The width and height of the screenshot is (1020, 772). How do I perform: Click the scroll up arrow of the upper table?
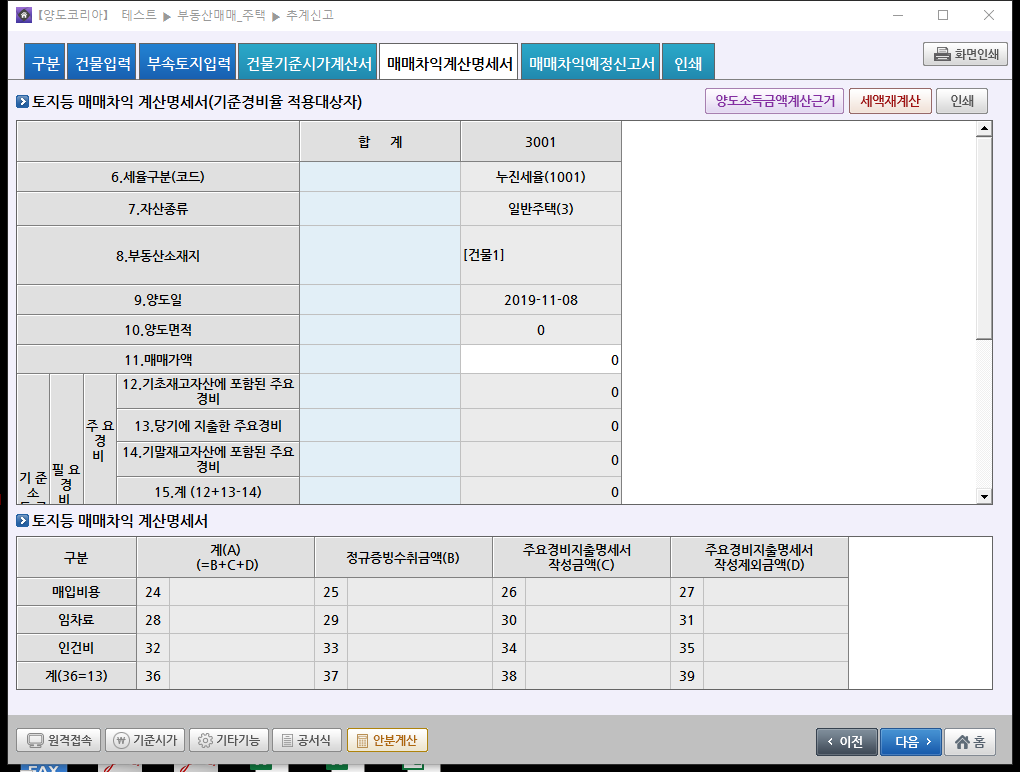[984, 128]
